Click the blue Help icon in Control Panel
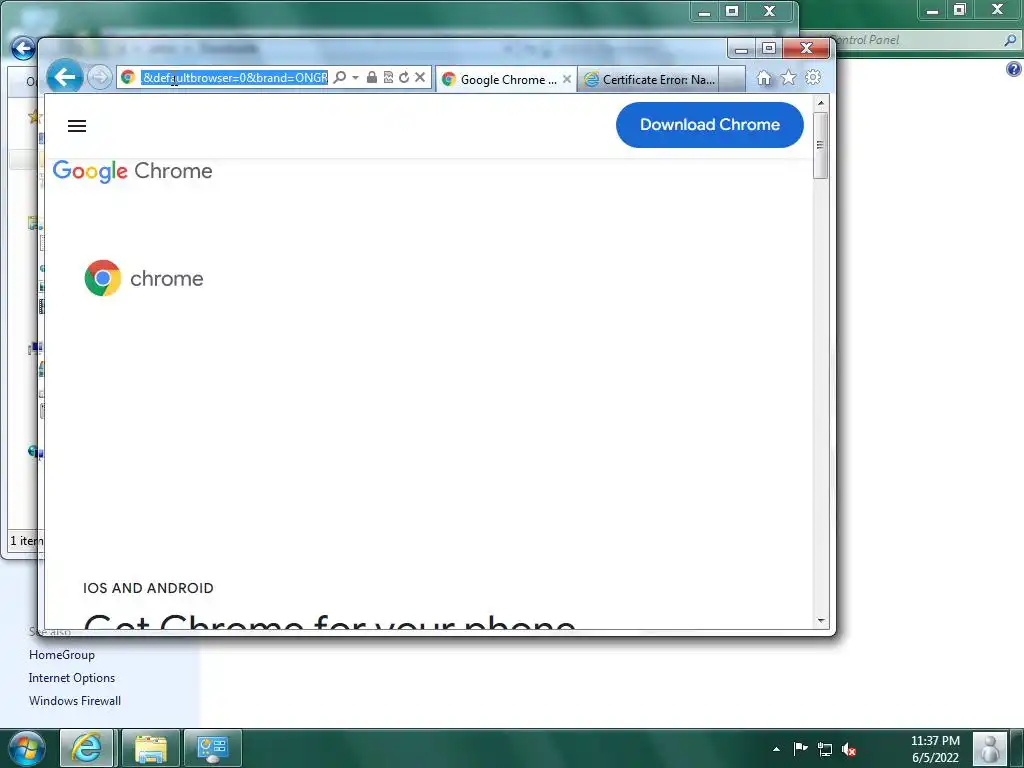 coord(1014,69)
